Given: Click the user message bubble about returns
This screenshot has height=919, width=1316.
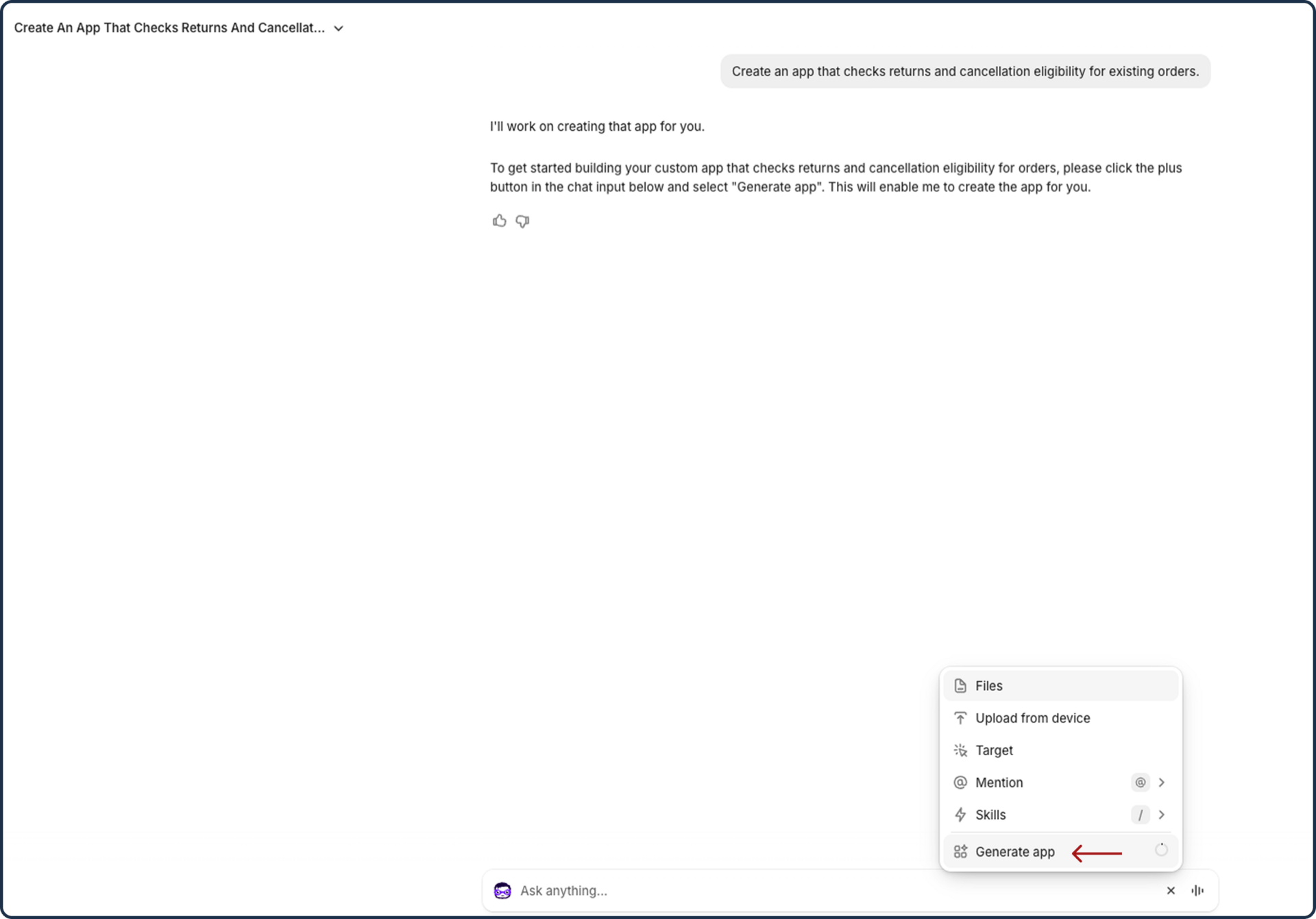Looking at the screenshot, I should pyautogui.click(x=965, y=71).
